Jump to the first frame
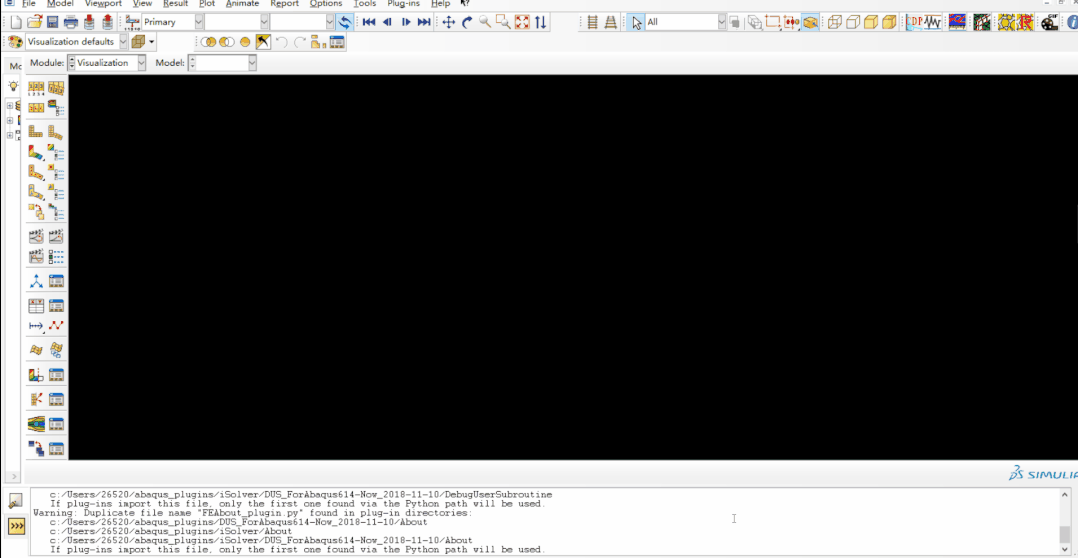 tap(368, 22)
